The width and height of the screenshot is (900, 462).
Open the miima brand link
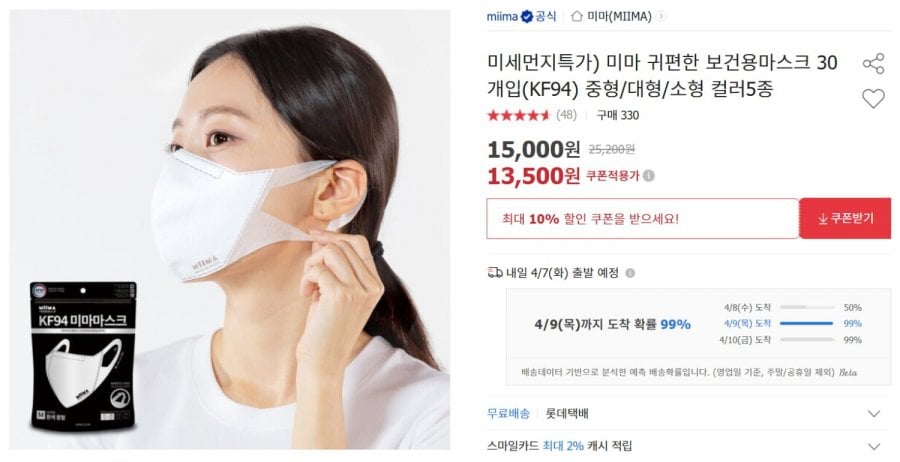pyautogui.click(x=502, y=17)
